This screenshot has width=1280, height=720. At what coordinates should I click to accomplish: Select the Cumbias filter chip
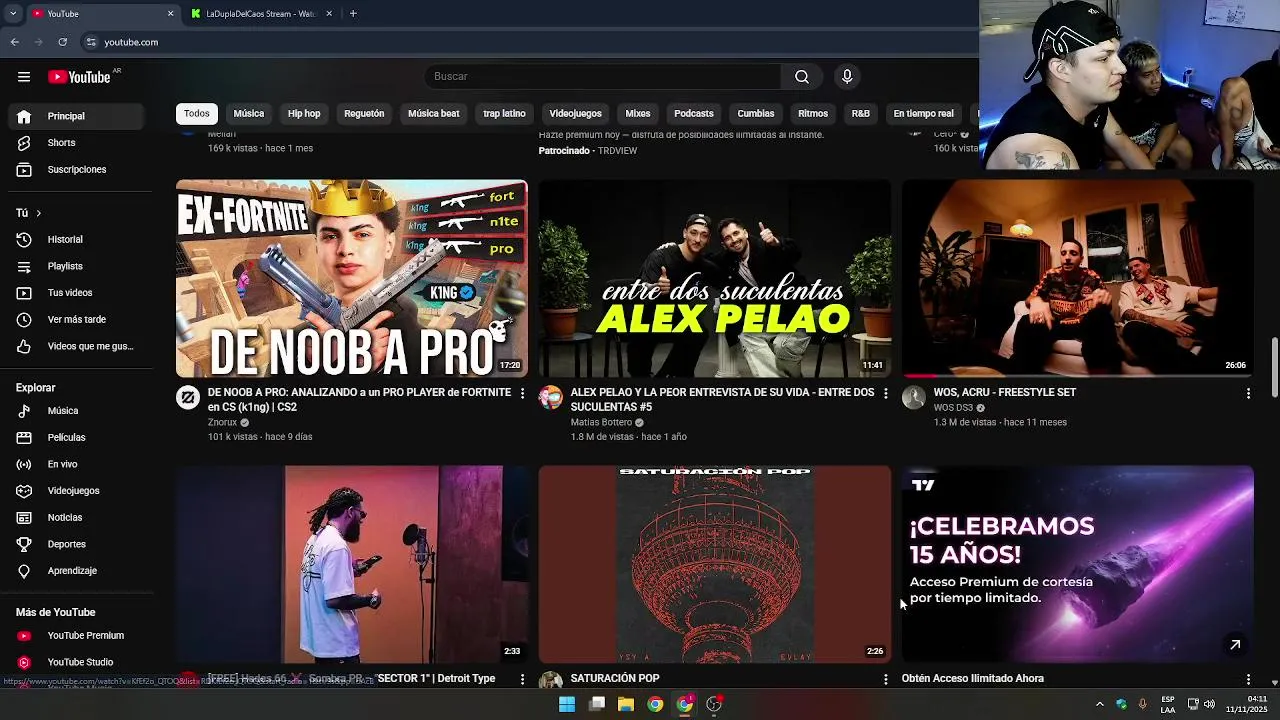(x=756, y=114)
